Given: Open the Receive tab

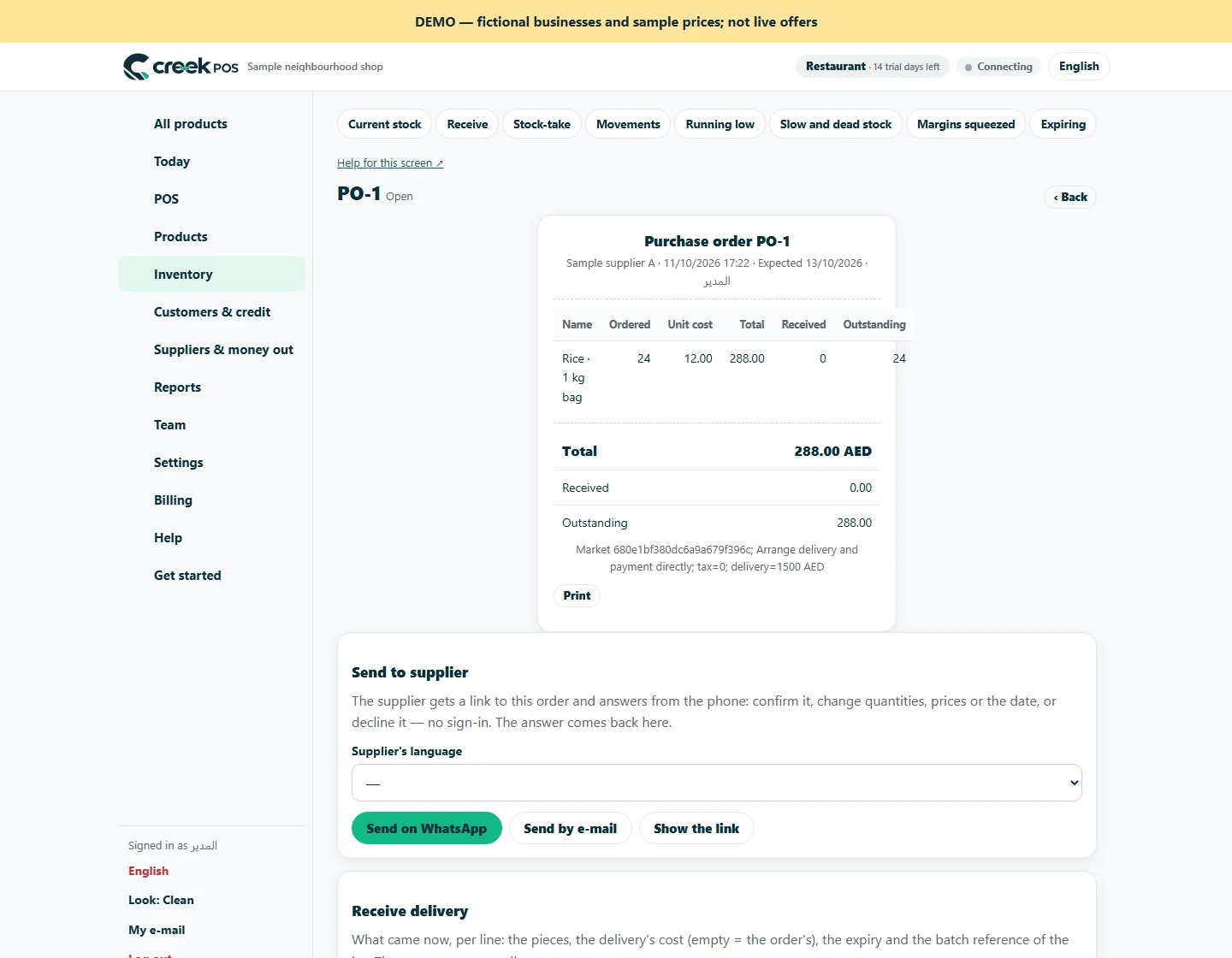Looking at the screenshot, I should [467, 124].
